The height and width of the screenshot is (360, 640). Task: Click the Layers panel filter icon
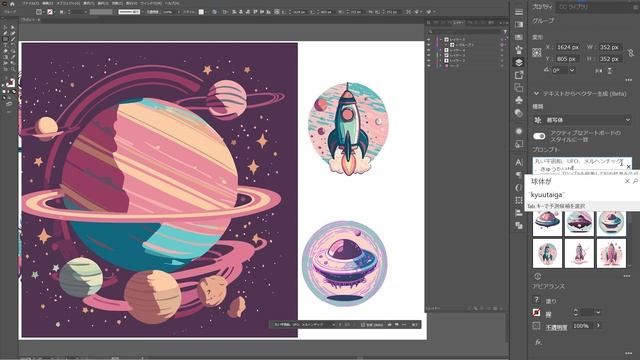click(505, 31)
